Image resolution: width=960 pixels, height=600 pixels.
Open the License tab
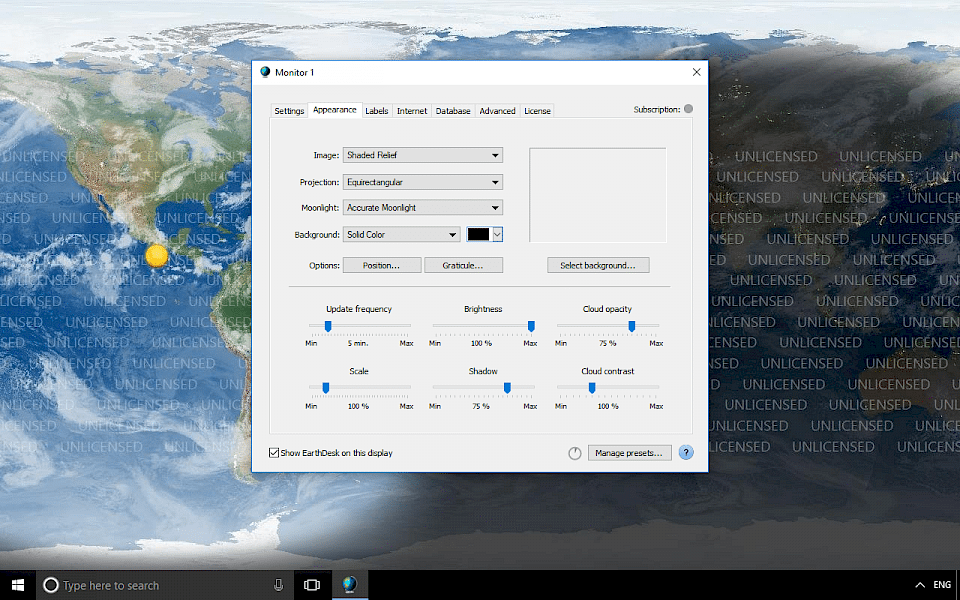pyautogui.click(x=538, y=111)
